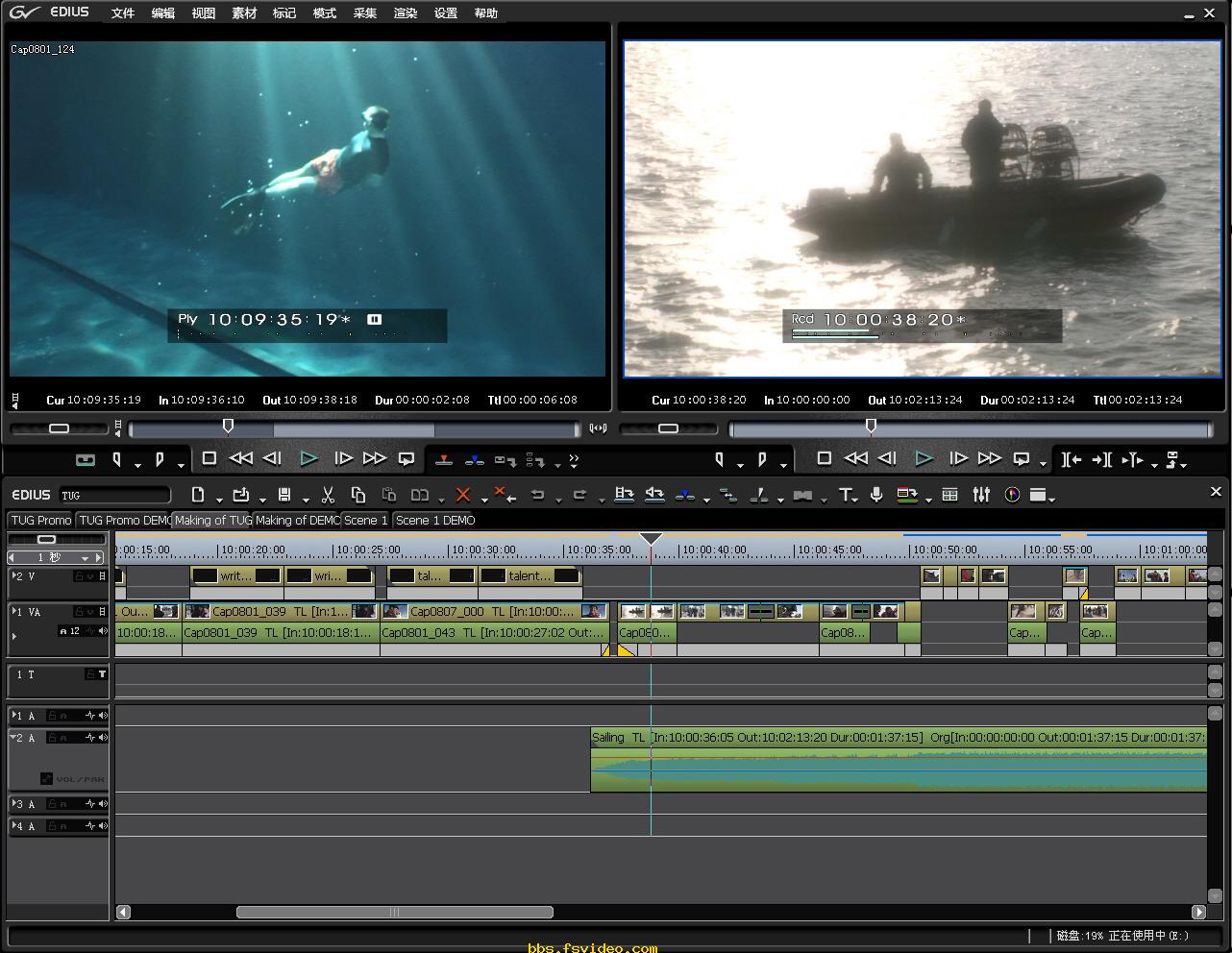Viewport: 1232px width, 953px height.
Task: Click the Create Title T icon
Action: pos(845,495)
